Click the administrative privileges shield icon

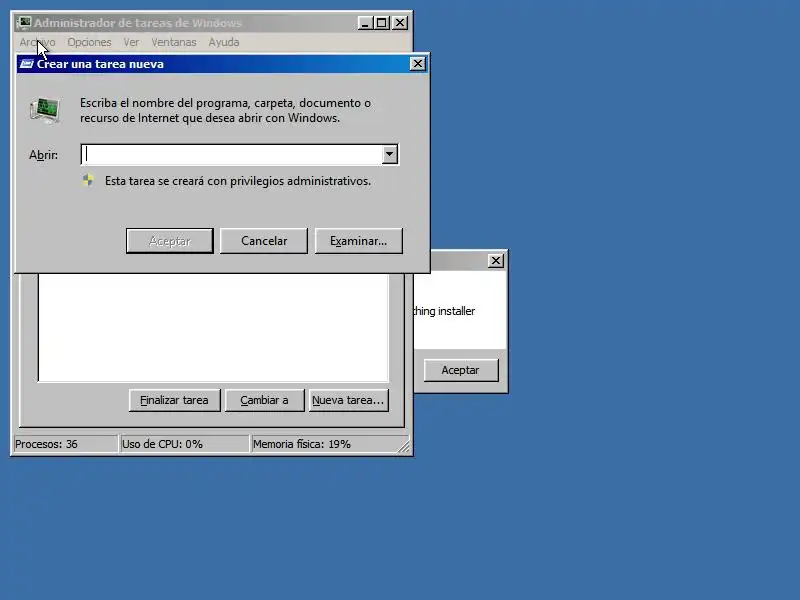point(88,181)
